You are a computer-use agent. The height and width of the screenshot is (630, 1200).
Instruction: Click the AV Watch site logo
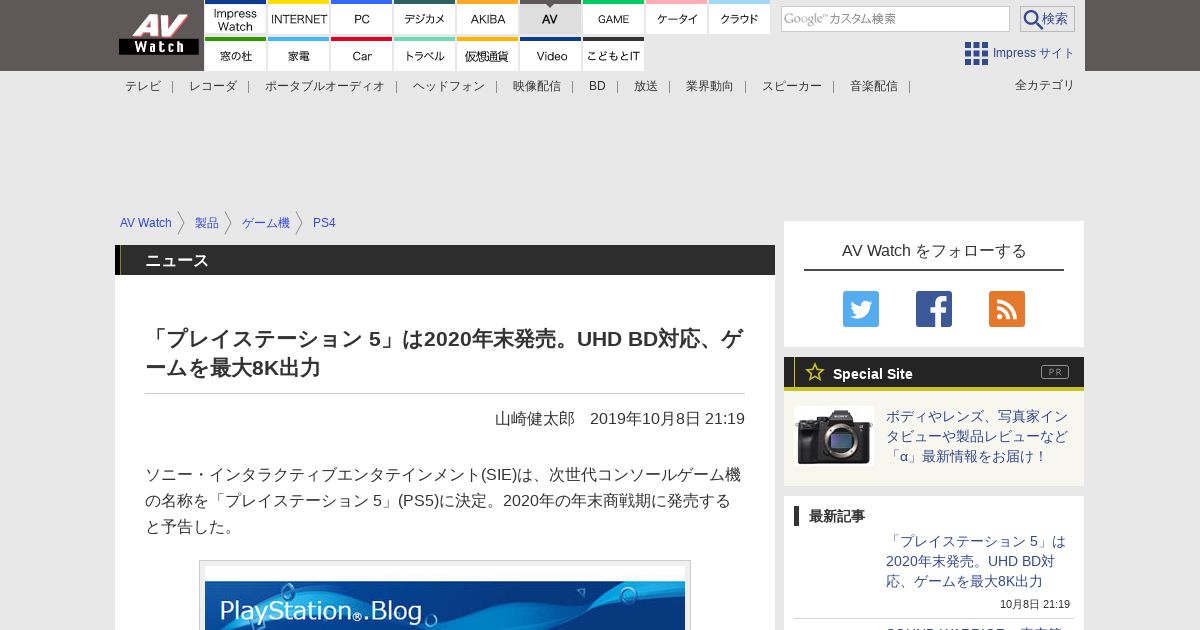pos(159,34)
